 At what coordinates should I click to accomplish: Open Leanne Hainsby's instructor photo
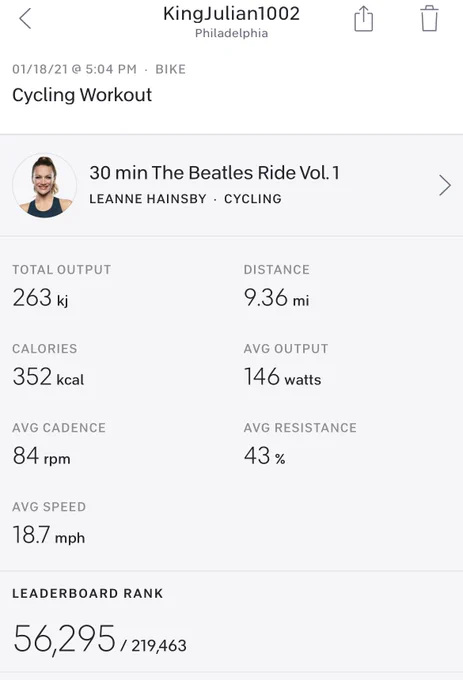click(x=44, y=185)
